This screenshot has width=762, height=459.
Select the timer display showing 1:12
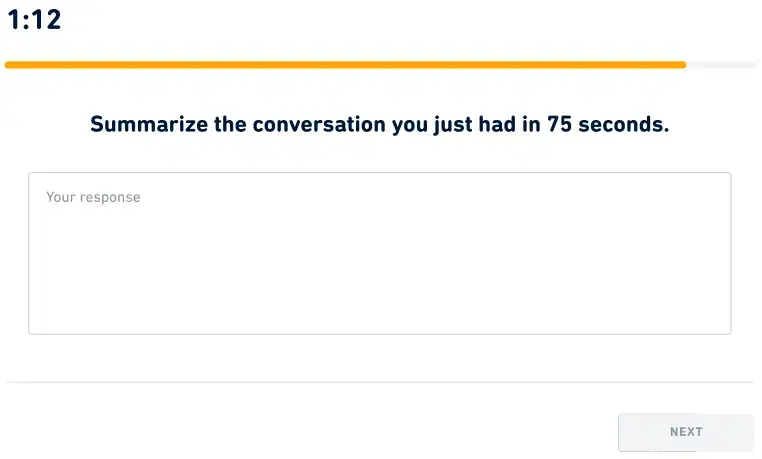pyautogui.click(x=35, y=20)
